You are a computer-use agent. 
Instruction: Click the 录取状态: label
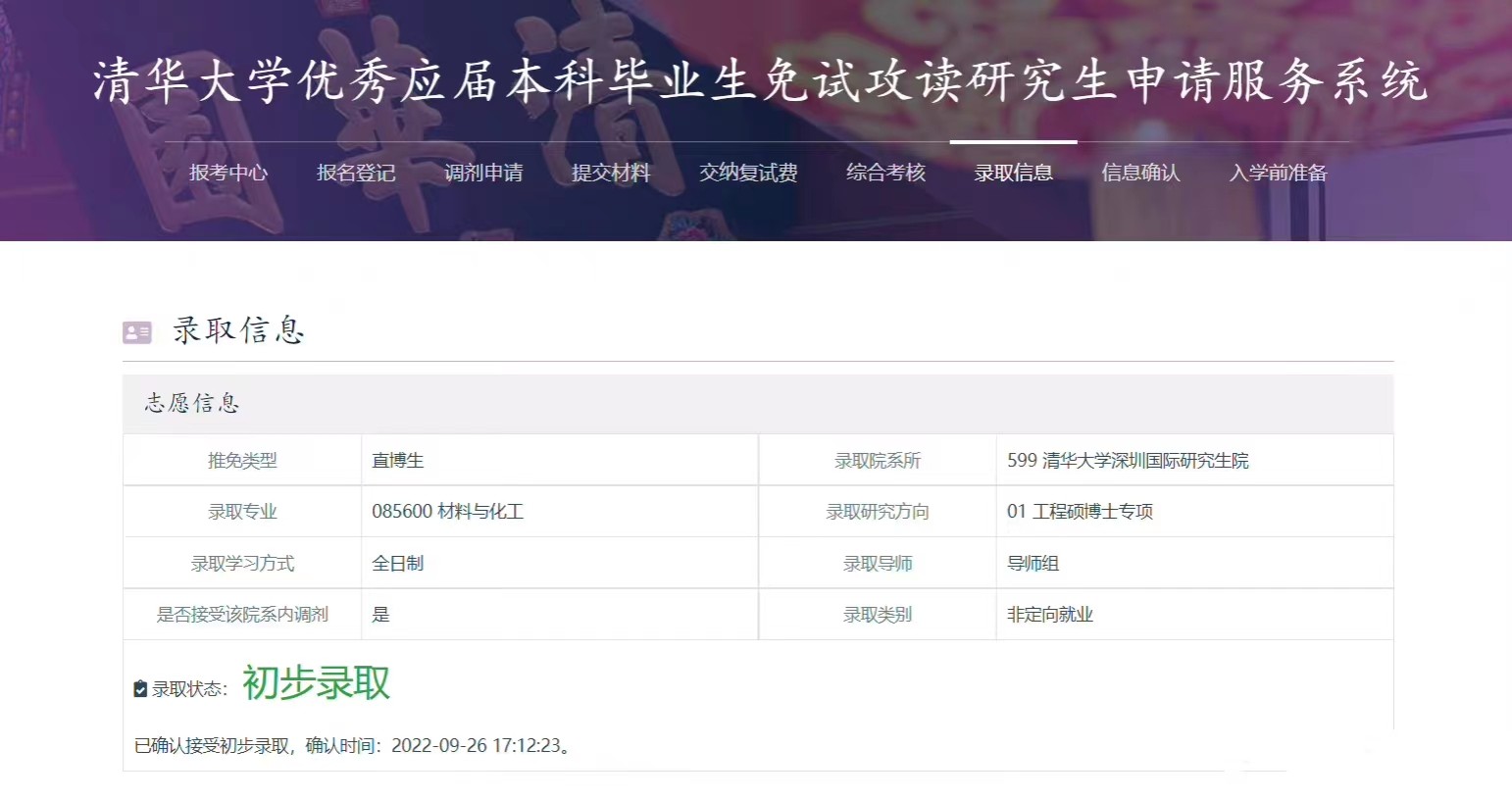pos(190,689)
